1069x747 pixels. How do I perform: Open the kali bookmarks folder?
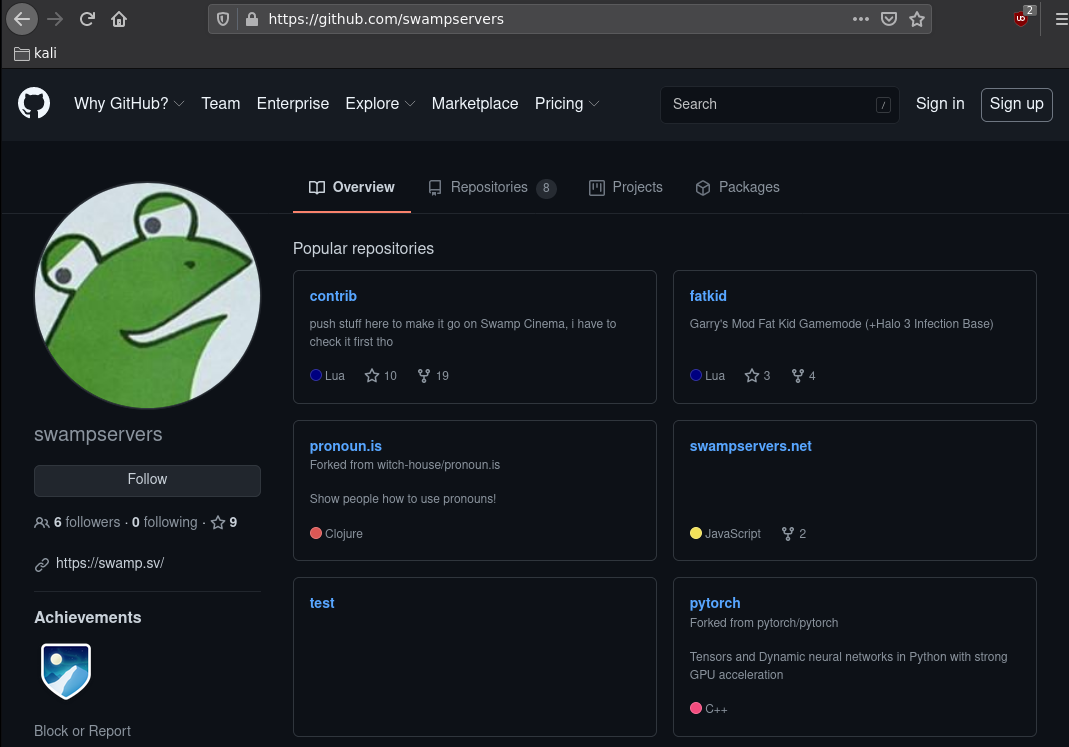(x=35, y=53)
